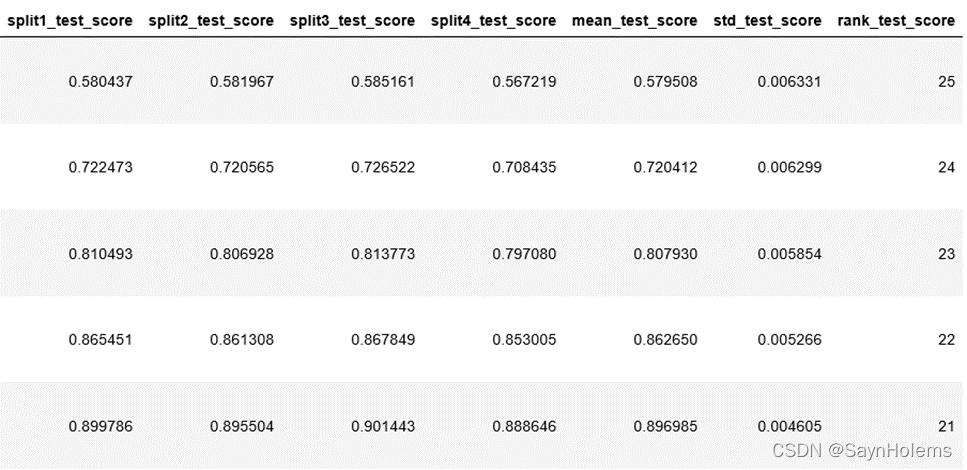Screen dimensions: 967x470
Task: Select cell value 0.581967
Action: [242, 81]
